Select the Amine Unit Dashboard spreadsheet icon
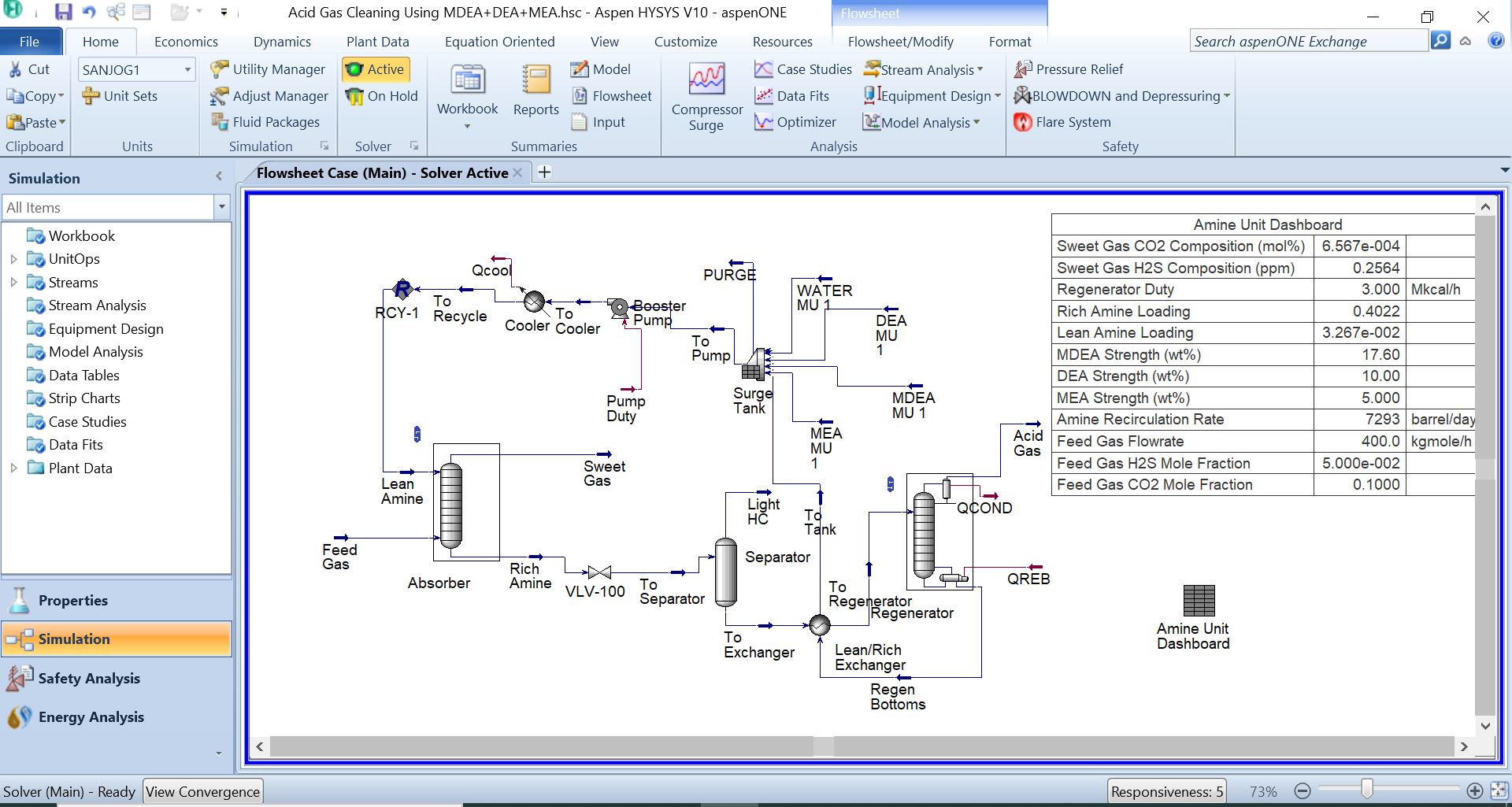Image resolution: width=1512 pixels, height=807 pixels. point(1199,601)
